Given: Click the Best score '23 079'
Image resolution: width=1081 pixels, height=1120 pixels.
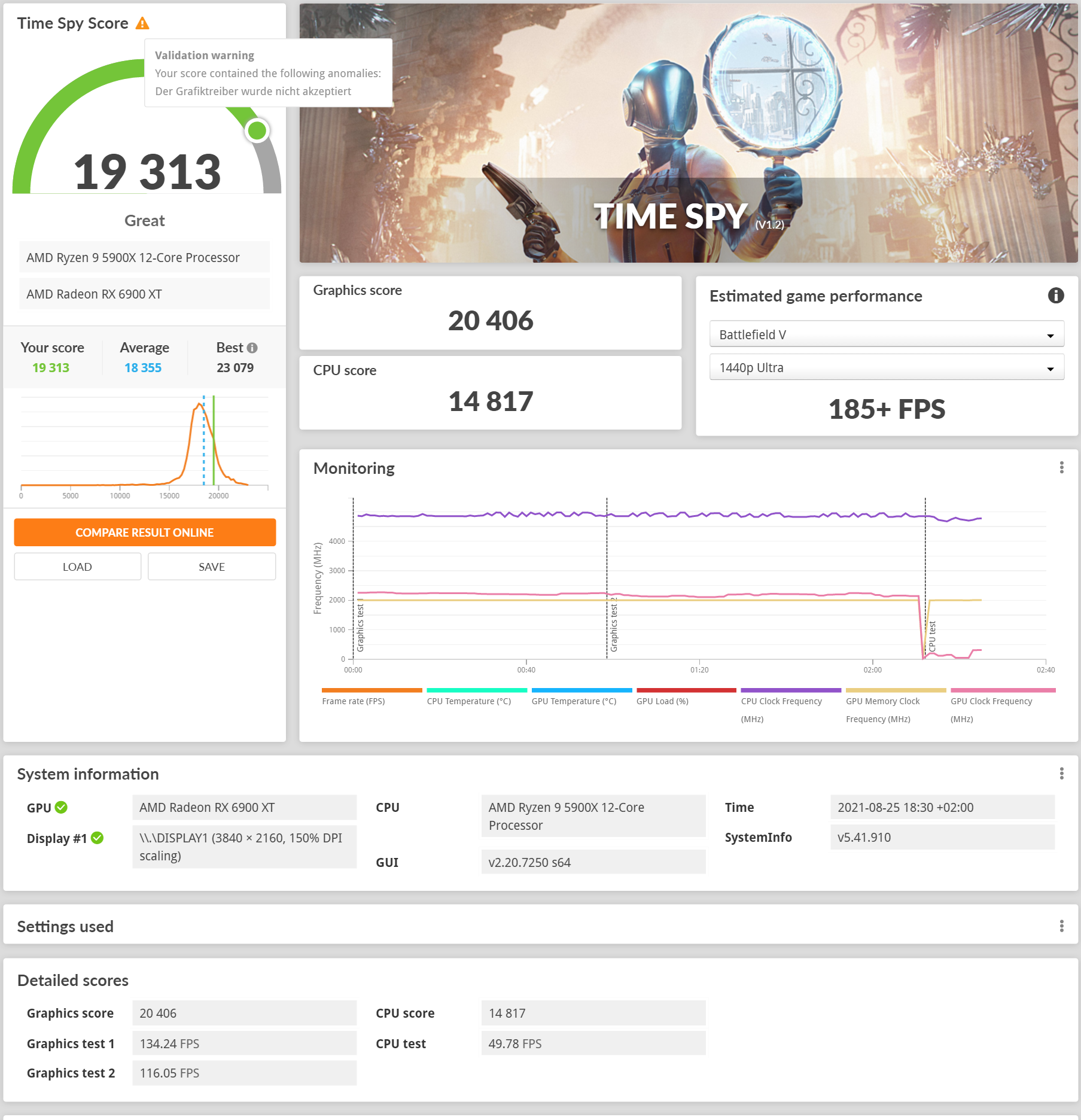Looking at the screenshot, I should (235, 367).
